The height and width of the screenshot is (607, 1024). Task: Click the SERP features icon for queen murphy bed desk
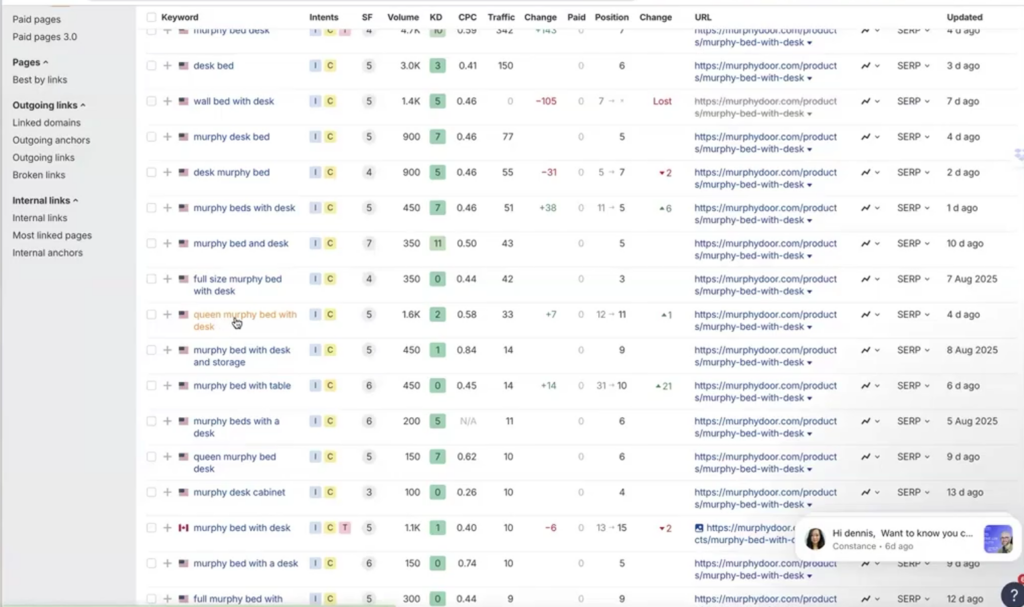(x=866, y=457)
